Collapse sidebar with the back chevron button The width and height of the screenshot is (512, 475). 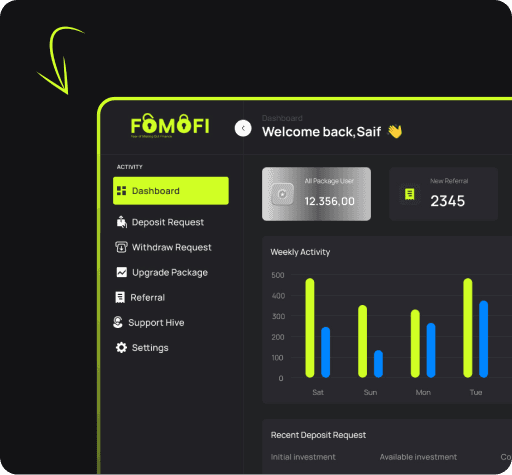[243, 128]
